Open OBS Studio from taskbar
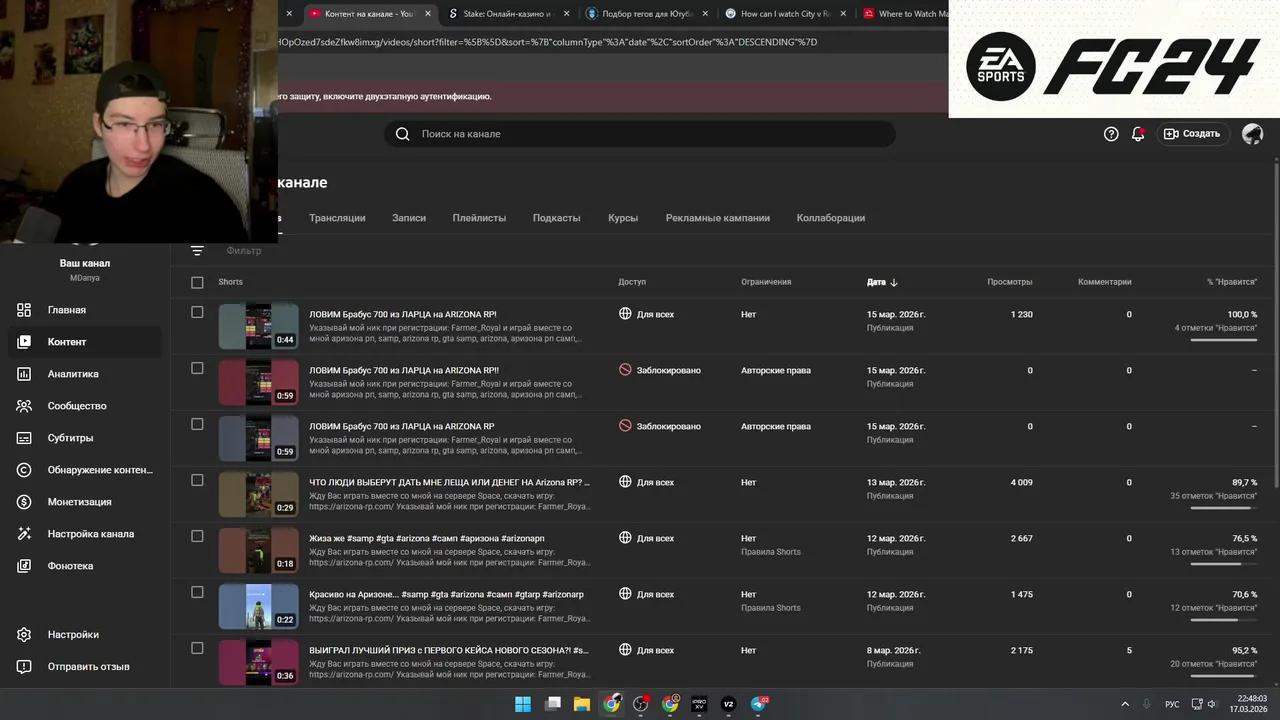 coord(641,704)
